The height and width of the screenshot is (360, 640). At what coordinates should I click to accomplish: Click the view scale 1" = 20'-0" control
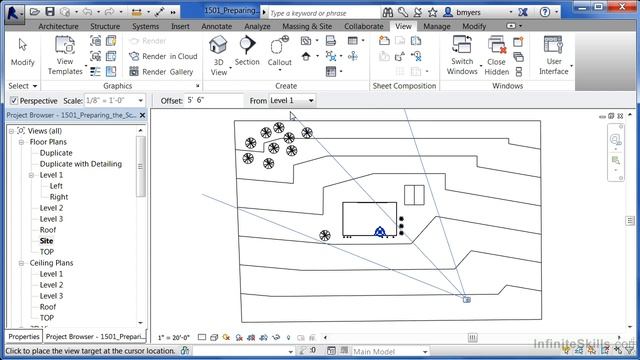[174, 338]
